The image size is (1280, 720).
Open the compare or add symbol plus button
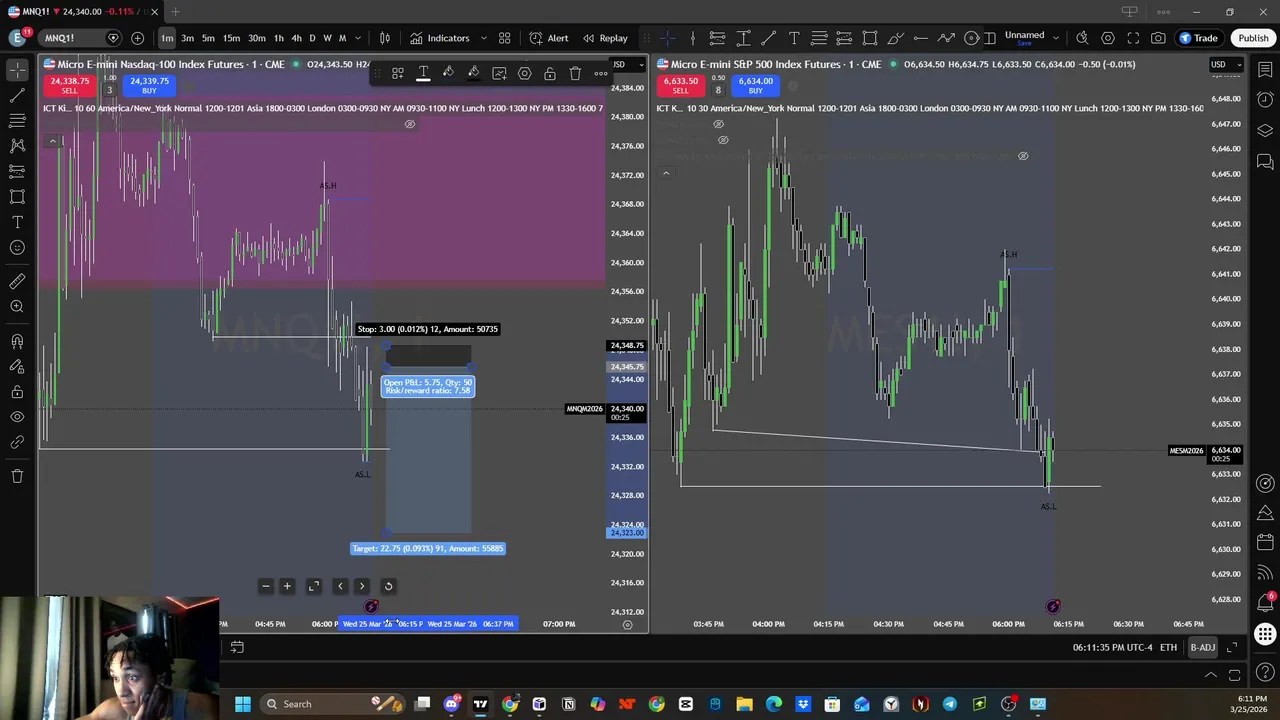pos(137,38)
